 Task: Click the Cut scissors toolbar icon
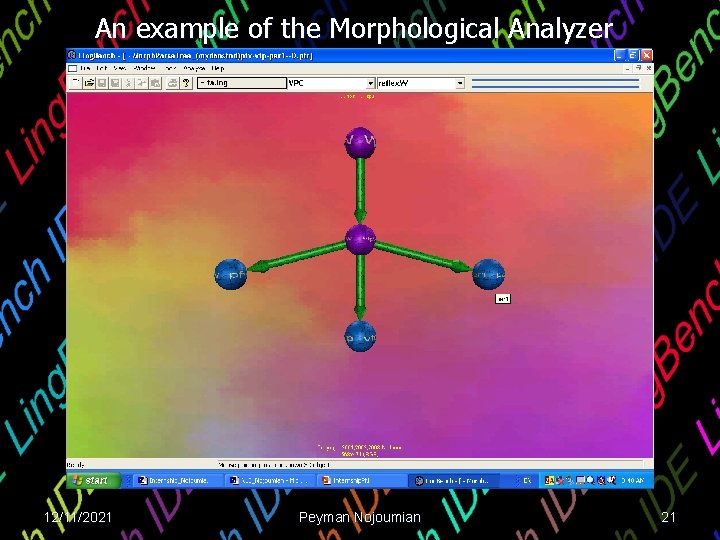[x=129, y=83]
